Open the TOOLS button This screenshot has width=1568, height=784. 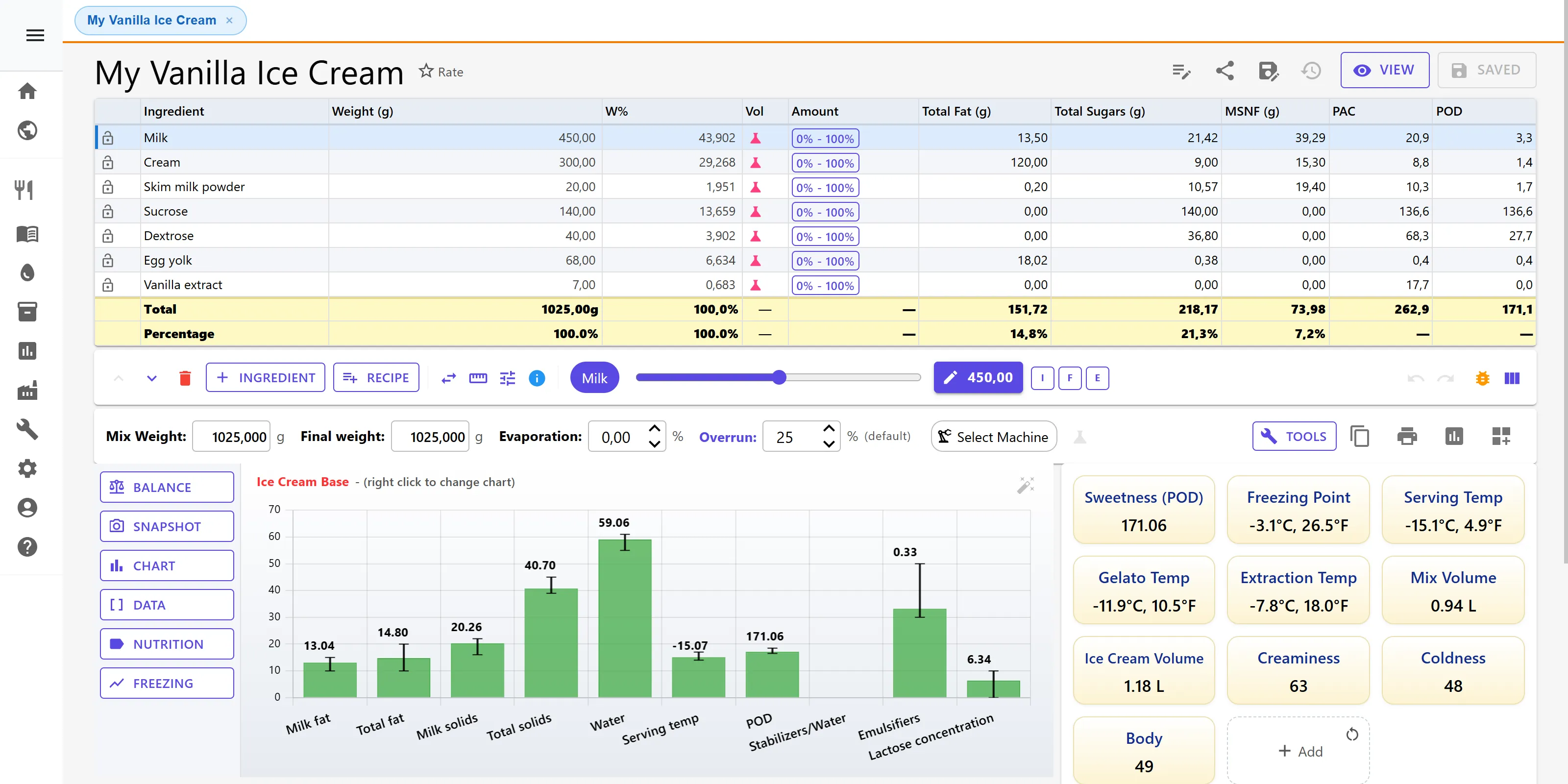pos(1294,436)
